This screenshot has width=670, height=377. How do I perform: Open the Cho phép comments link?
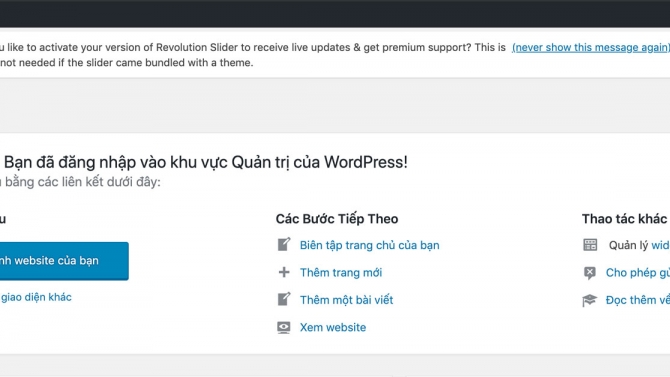tap(638, 273)
